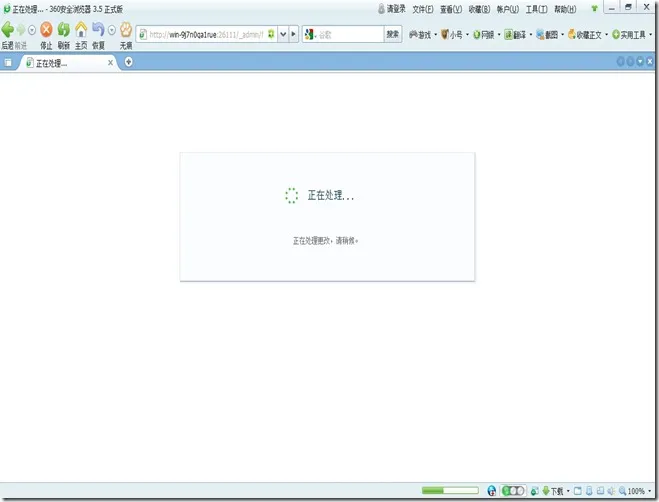Open a new tab with plus button
659x502 pixels.
pos(128,62)
